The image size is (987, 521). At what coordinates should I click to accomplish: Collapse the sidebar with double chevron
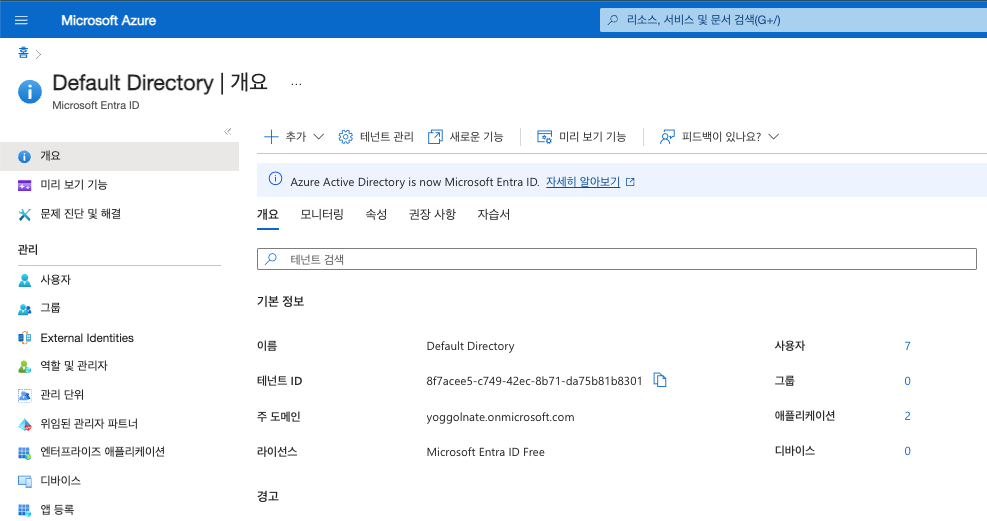228,132
